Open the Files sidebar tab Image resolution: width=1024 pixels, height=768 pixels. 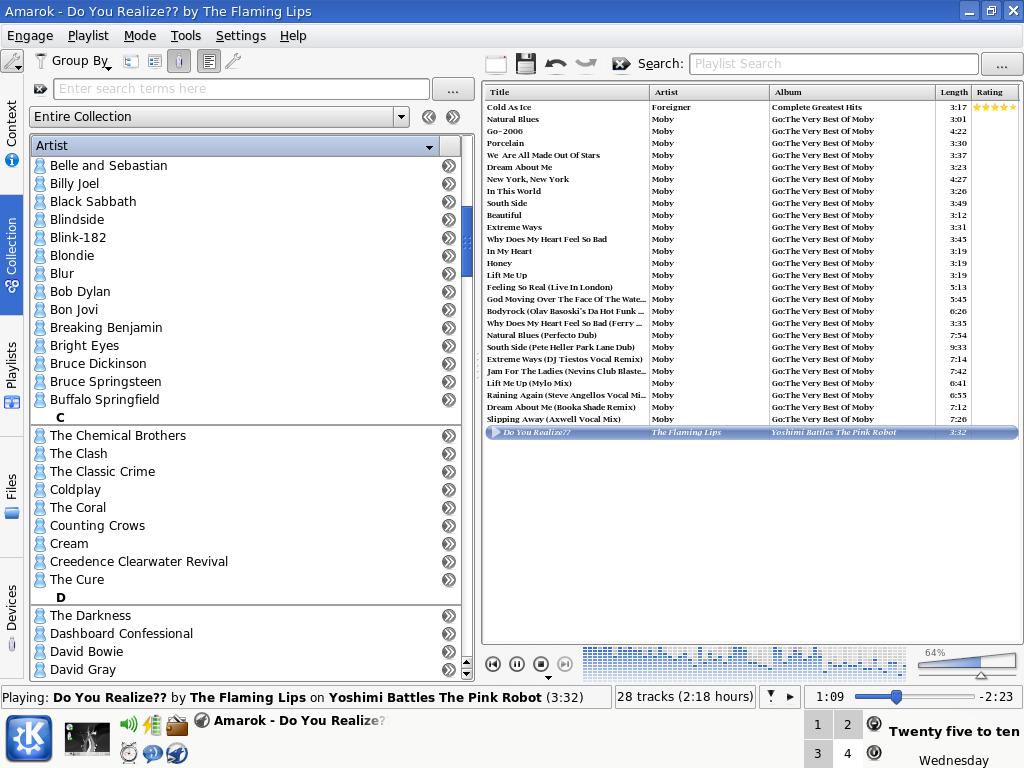point(12,496)
